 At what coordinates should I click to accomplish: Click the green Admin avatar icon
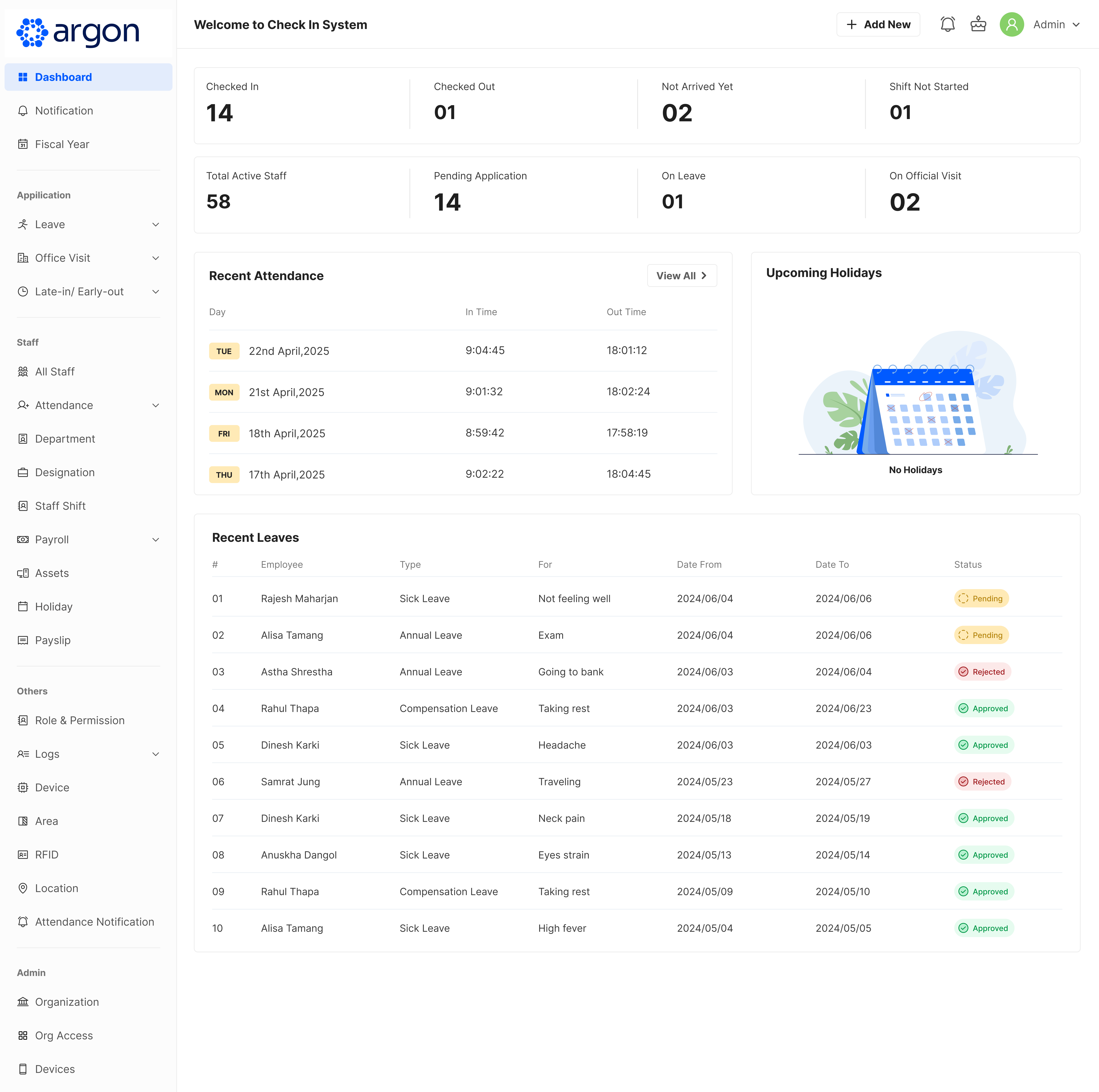[x=1011, y=24]
